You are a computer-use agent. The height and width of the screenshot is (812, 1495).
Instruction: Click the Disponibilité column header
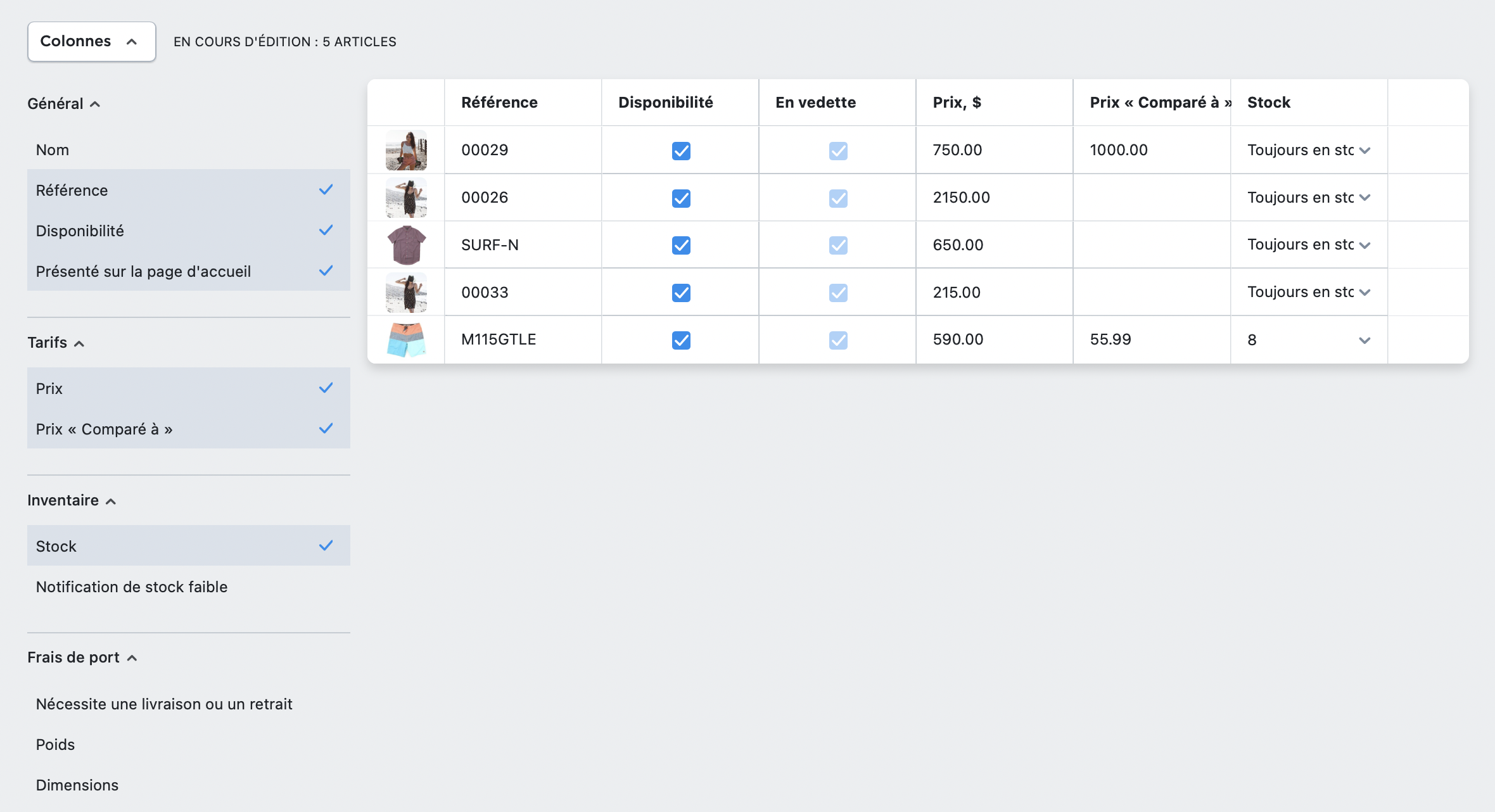point(680,103)
